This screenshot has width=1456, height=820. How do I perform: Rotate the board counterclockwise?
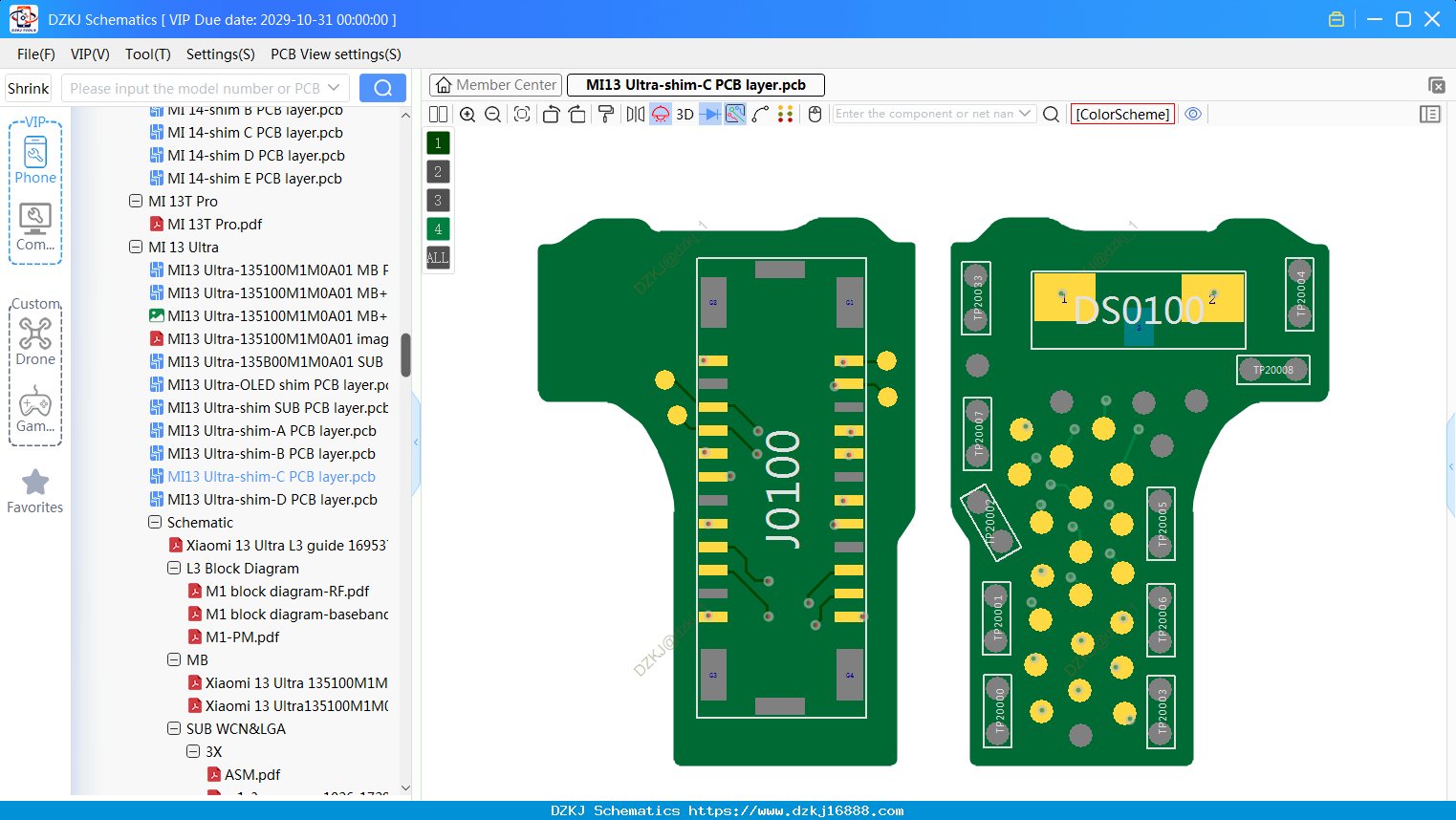(551, 115)
